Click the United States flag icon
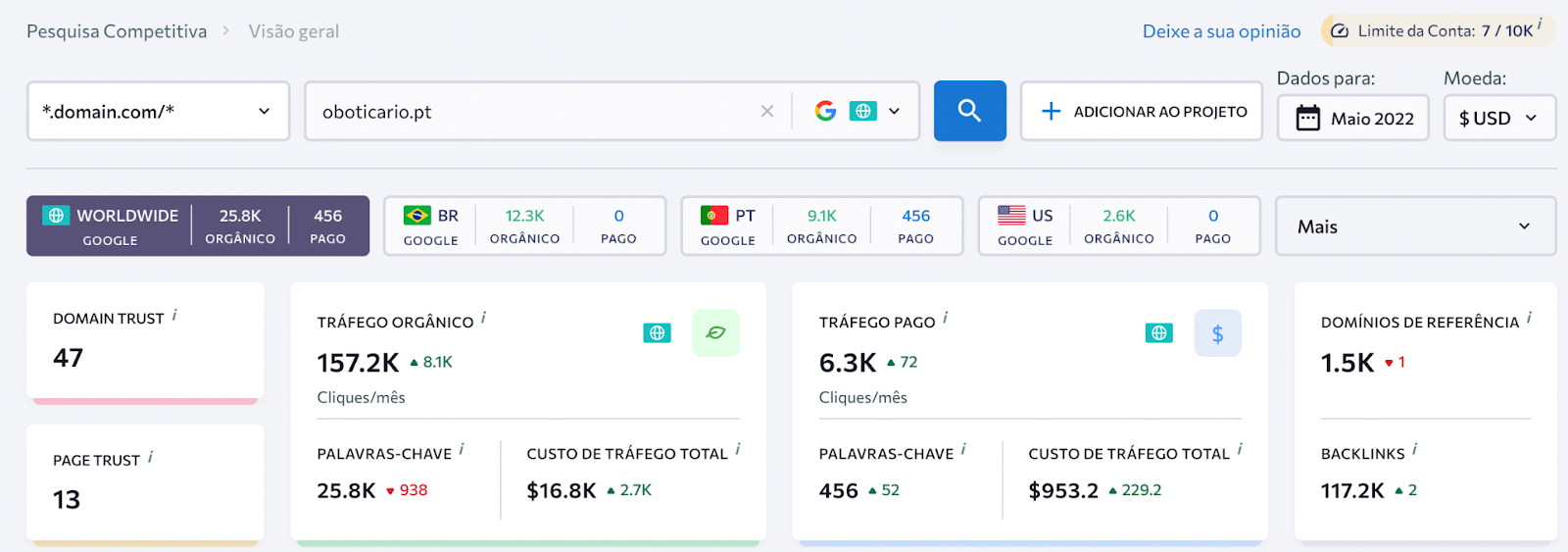Viewport: 1568px width, 552px height. point(1011,215)
